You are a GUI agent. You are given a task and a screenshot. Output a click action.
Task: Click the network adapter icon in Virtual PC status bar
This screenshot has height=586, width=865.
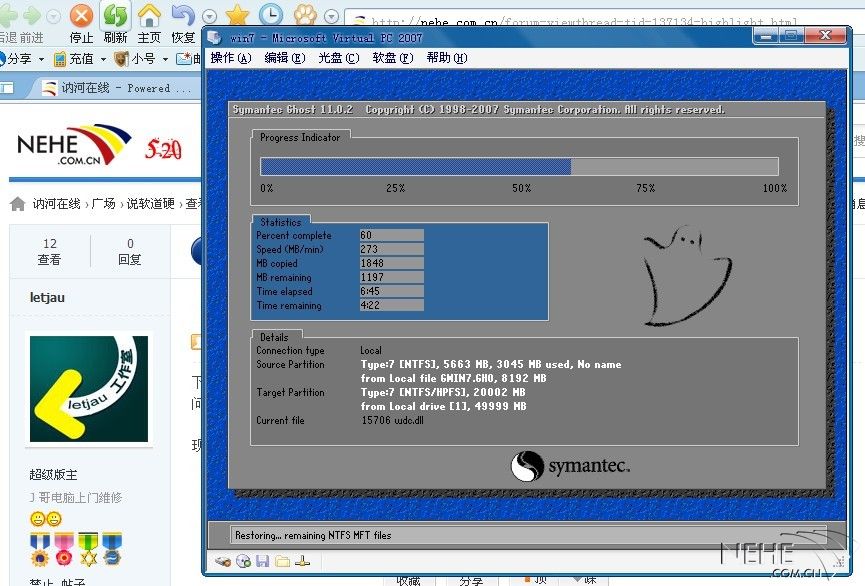point(302,561)
